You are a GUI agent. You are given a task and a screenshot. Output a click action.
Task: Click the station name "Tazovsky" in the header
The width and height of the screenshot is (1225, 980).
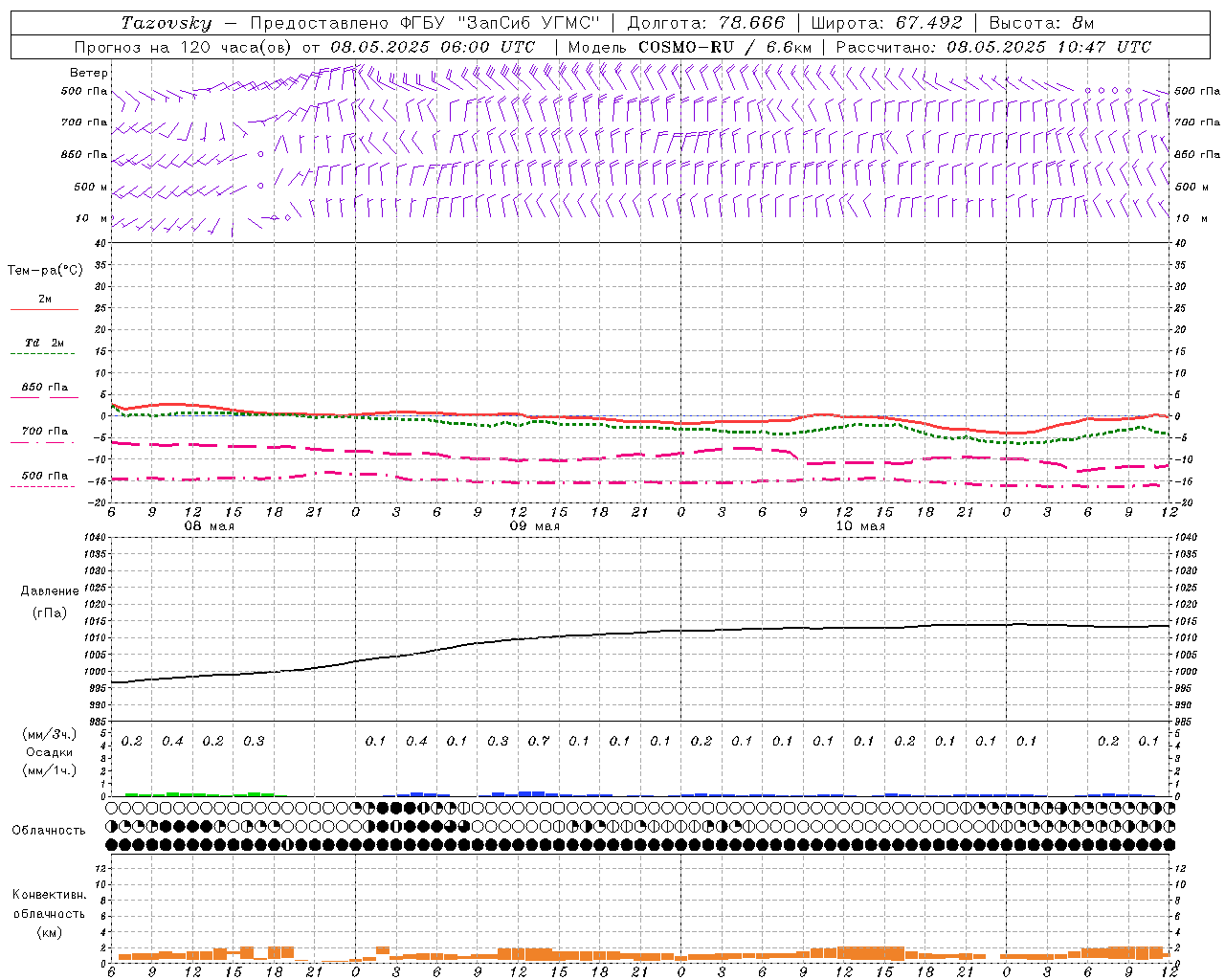tap(167, 23)
